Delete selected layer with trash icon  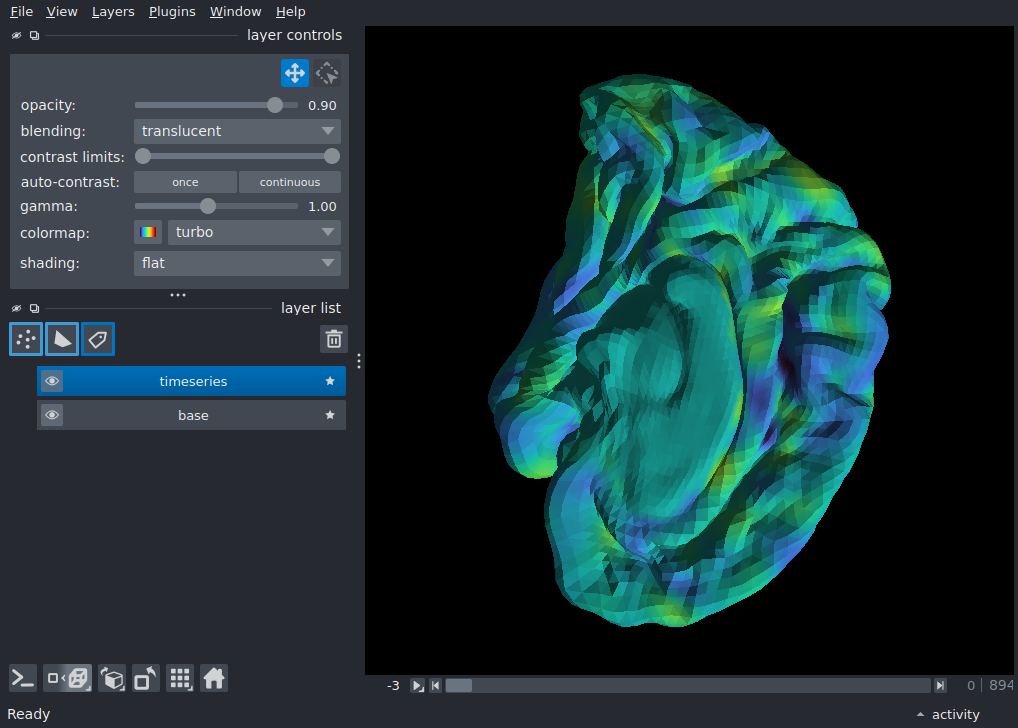click(x=334, y=339)
